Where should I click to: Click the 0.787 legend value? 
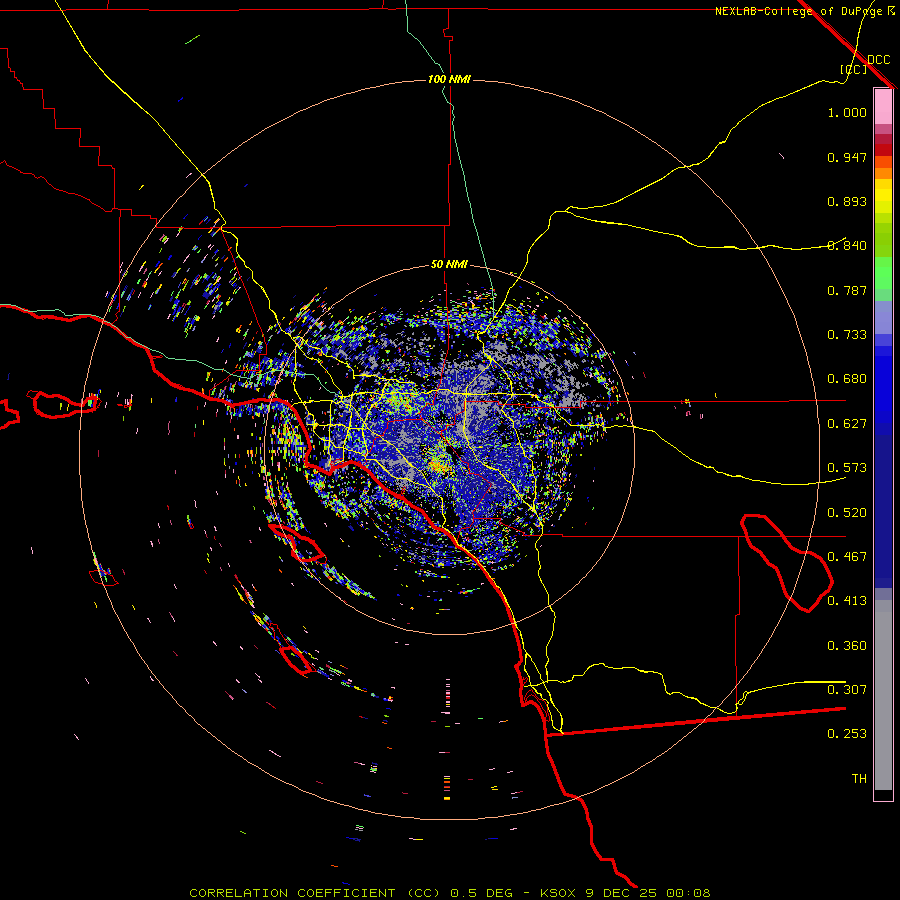click(847, 290)
